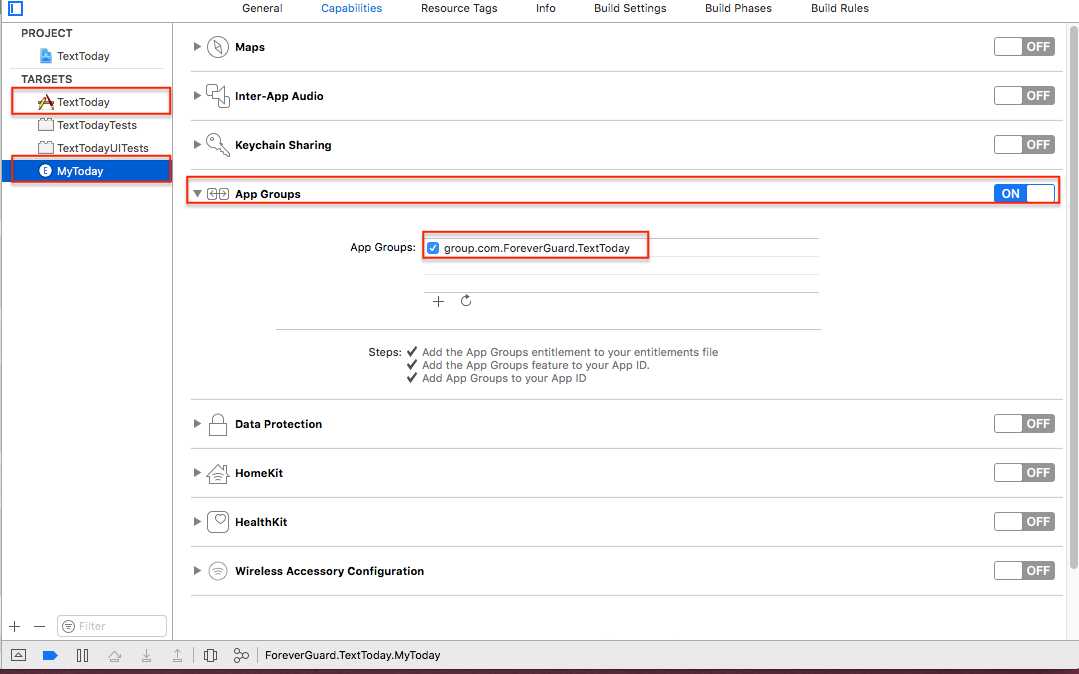Collapse the App Groups section
1079x674 pixels.
coord(197,194)
